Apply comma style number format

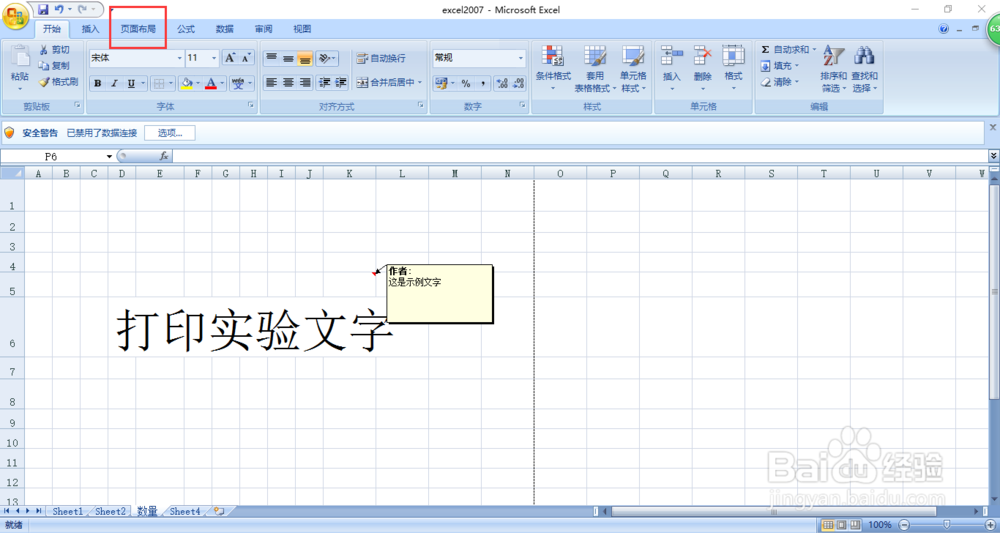click(483, 84)
